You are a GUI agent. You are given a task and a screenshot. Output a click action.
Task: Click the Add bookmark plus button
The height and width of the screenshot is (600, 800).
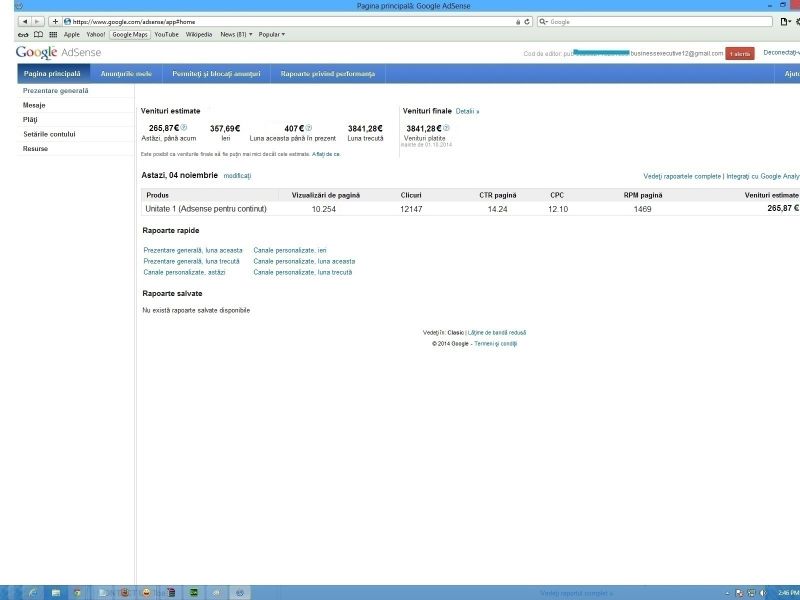[55, 21]
